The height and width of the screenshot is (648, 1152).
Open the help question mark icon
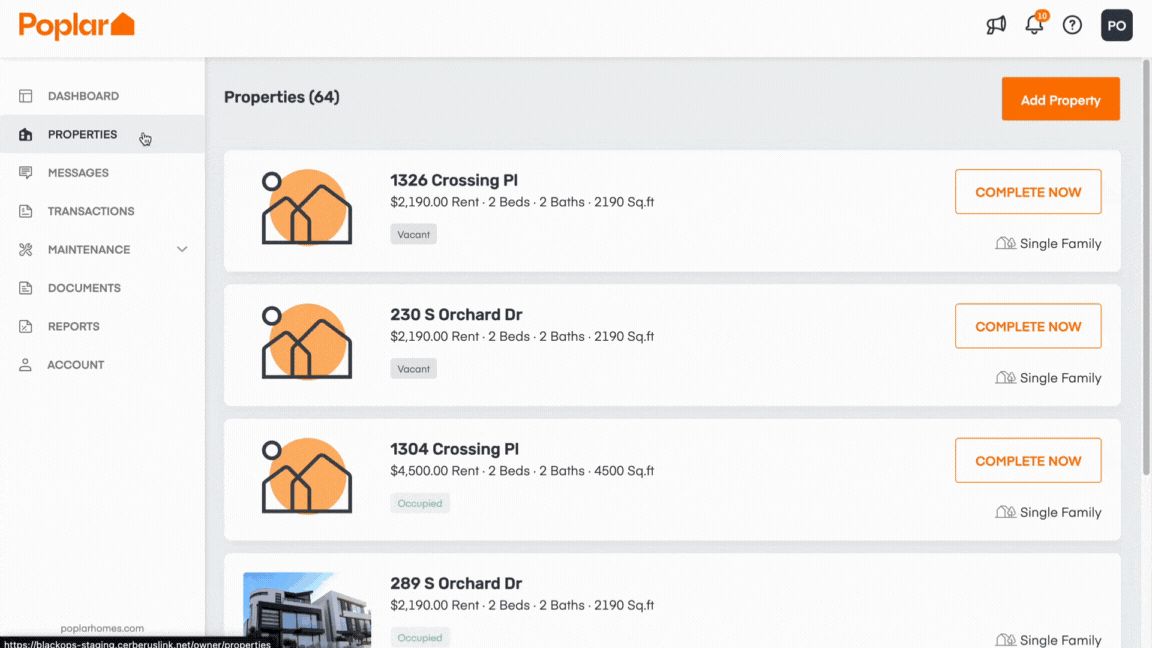click(x=1072, y=25)
